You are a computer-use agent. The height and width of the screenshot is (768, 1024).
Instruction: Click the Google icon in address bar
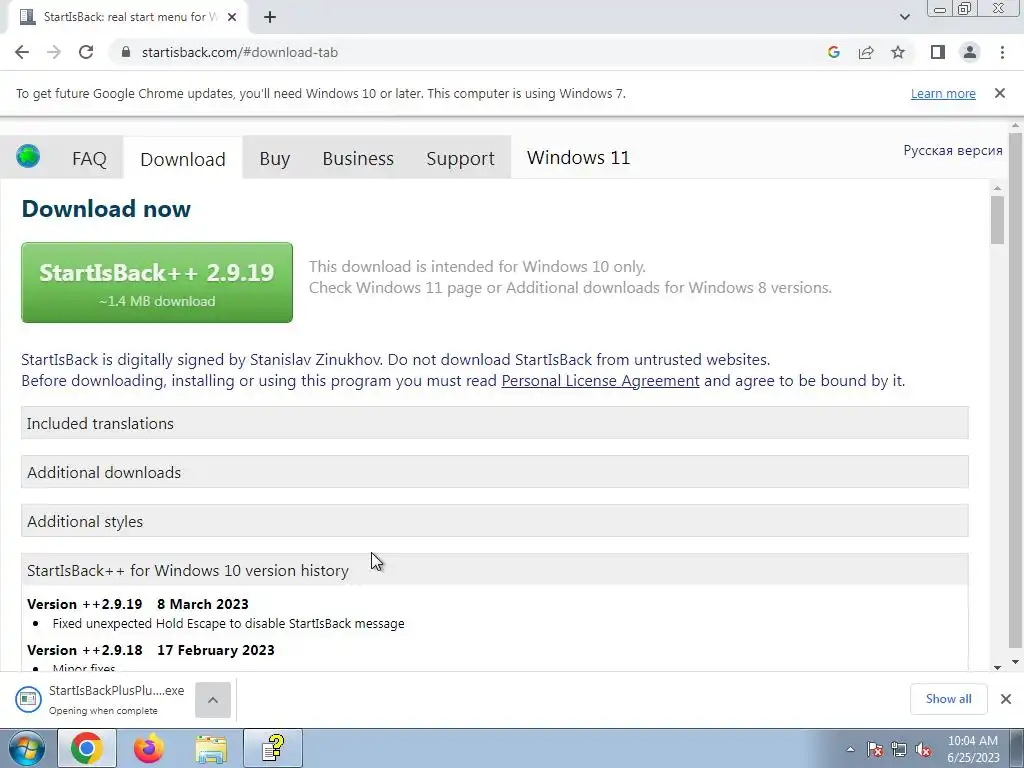pos(833,52)
